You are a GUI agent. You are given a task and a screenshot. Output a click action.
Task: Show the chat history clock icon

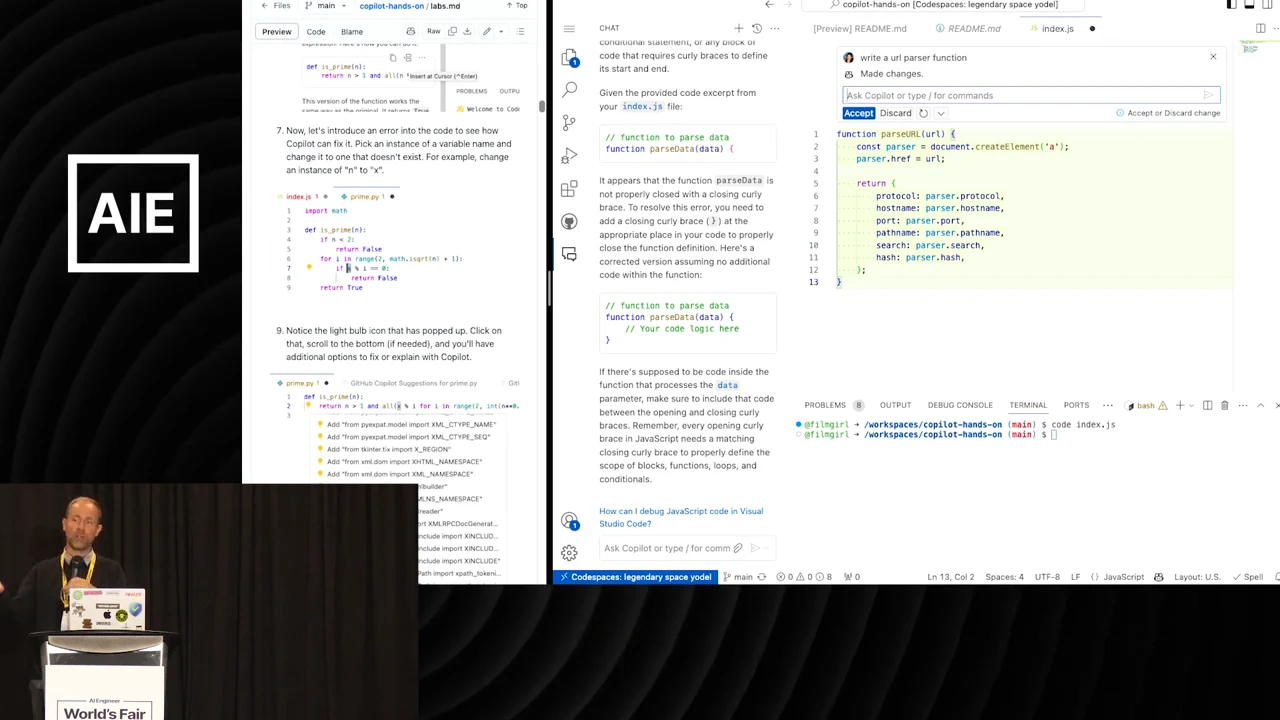point(756,28)
